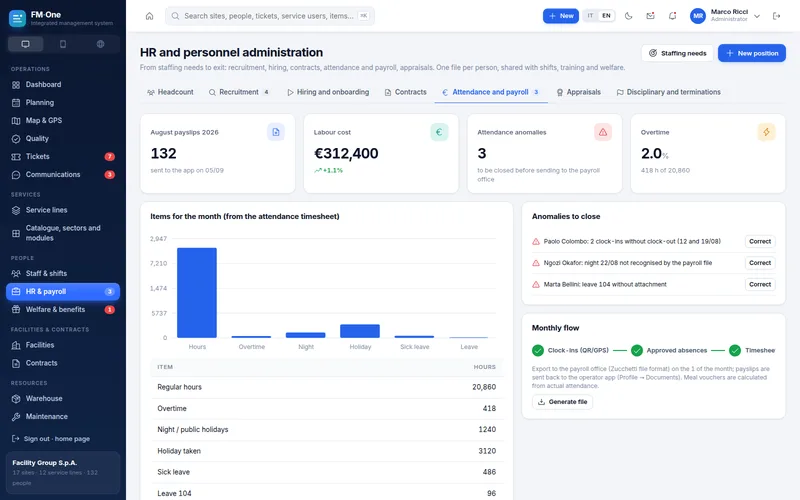Open Quality section
800x500 pixels.
pos(63,139)
